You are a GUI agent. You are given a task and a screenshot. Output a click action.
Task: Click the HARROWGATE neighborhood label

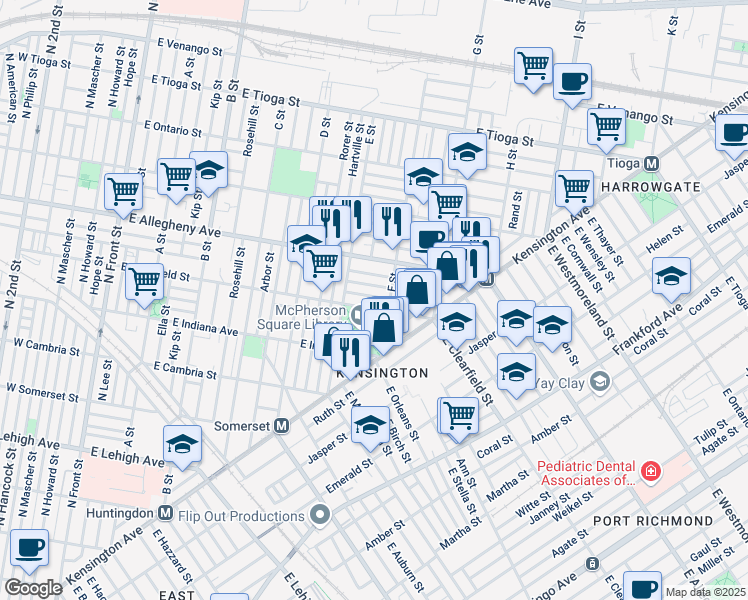[x=651, y=187]
